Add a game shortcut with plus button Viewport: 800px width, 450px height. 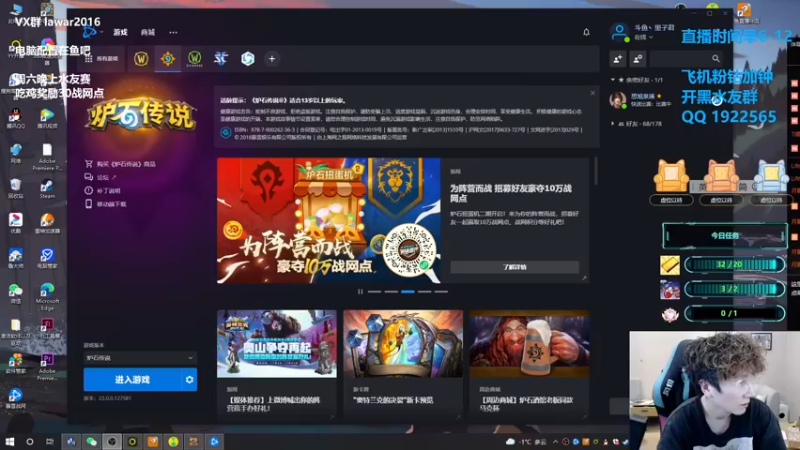click(x=272, y=59)
